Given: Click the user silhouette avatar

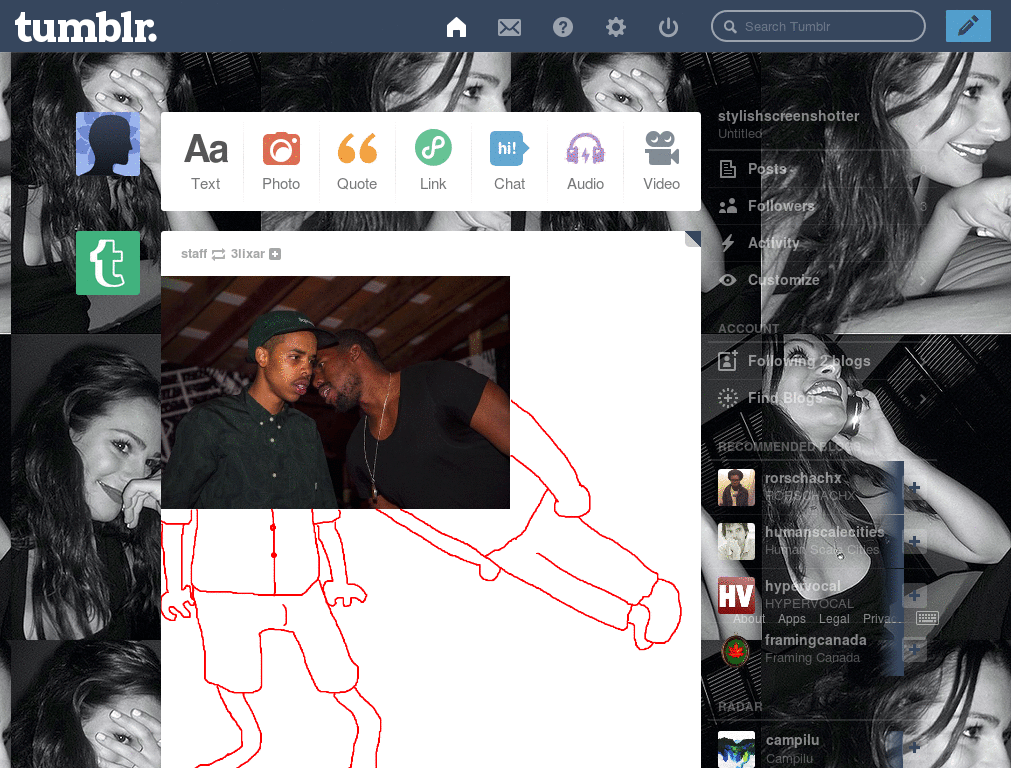Looking at the screenshot, I should tap(108, 144).
